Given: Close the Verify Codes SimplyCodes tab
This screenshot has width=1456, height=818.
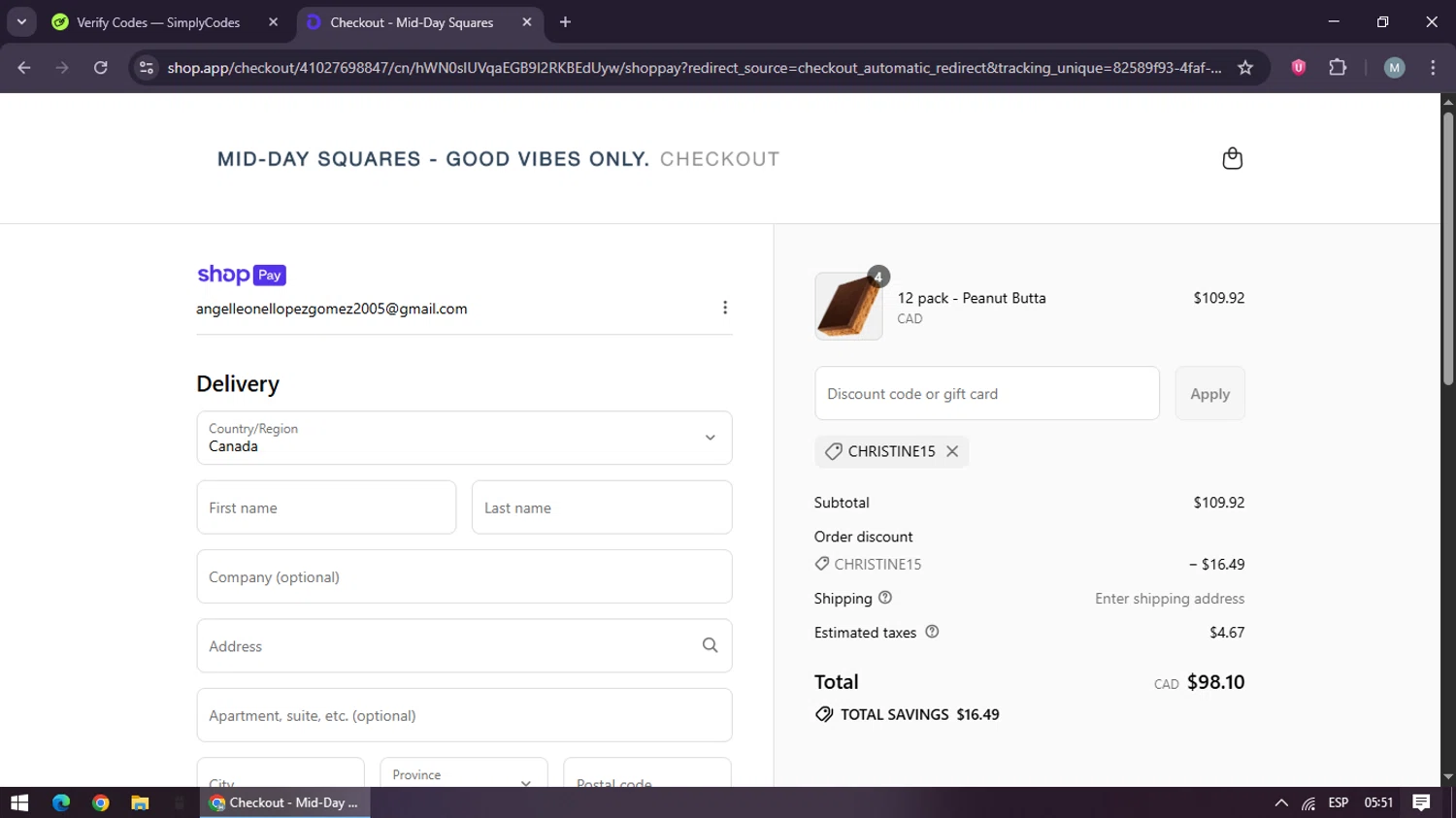Looking at the screenshot, I should (x=274, y=21).
